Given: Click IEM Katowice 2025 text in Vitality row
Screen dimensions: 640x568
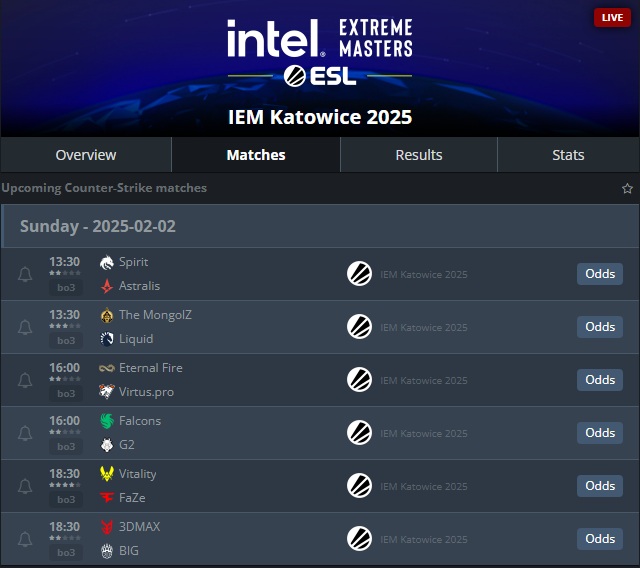Looking at the screenshot, I should (x=424, y=486).
